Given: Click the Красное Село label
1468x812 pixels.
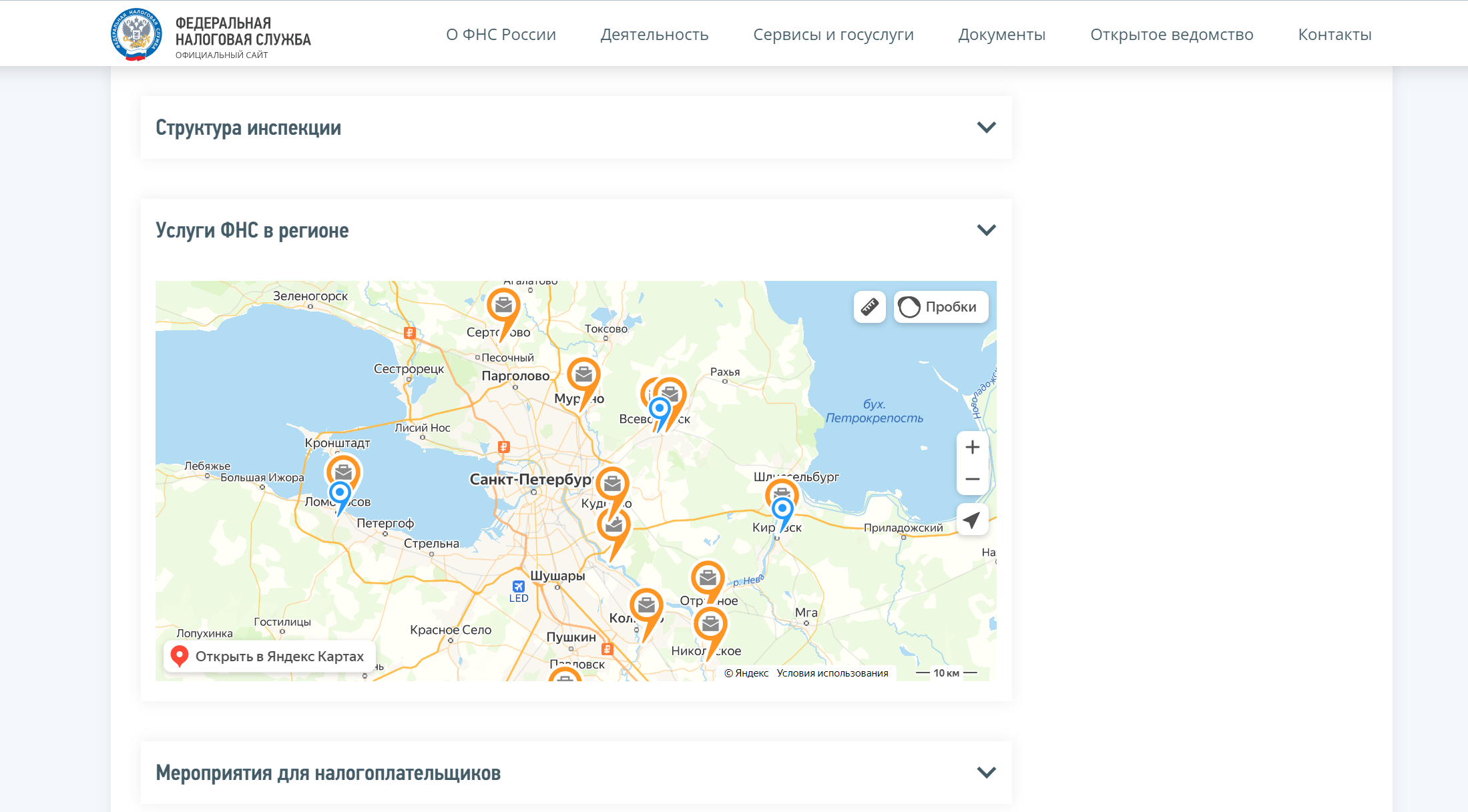Looking at the screenshot, I should [451, 630].
